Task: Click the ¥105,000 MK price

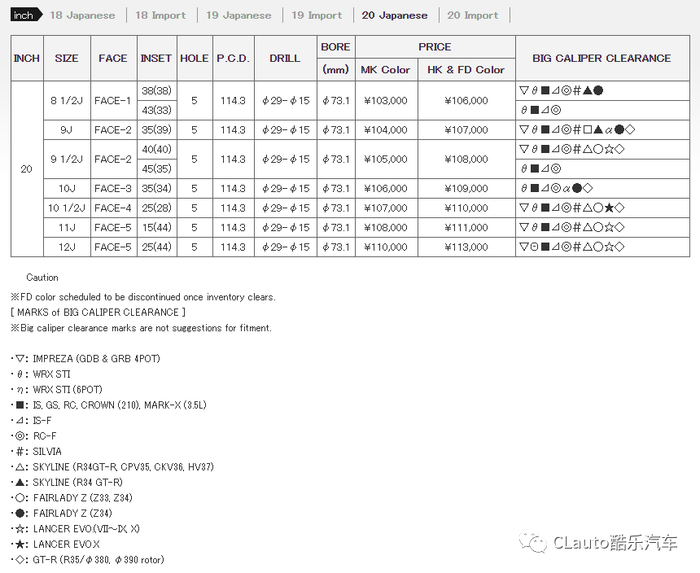Action: 386,159
